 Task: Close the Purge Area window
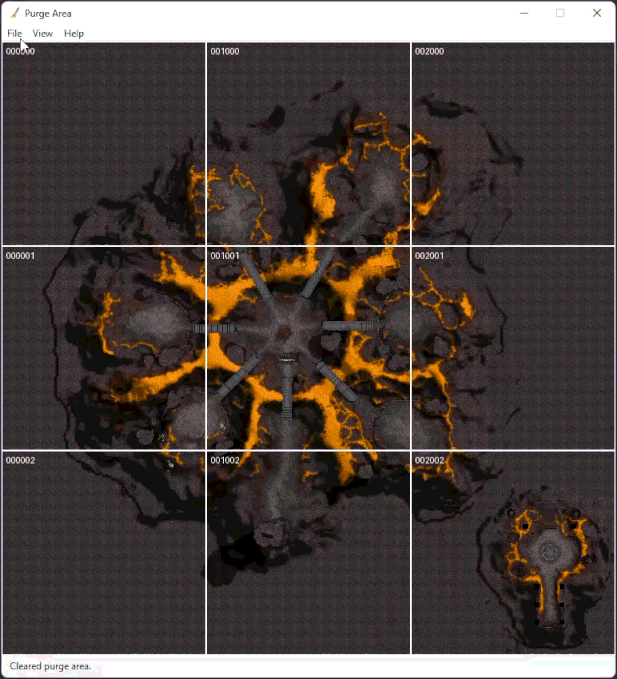597,13
